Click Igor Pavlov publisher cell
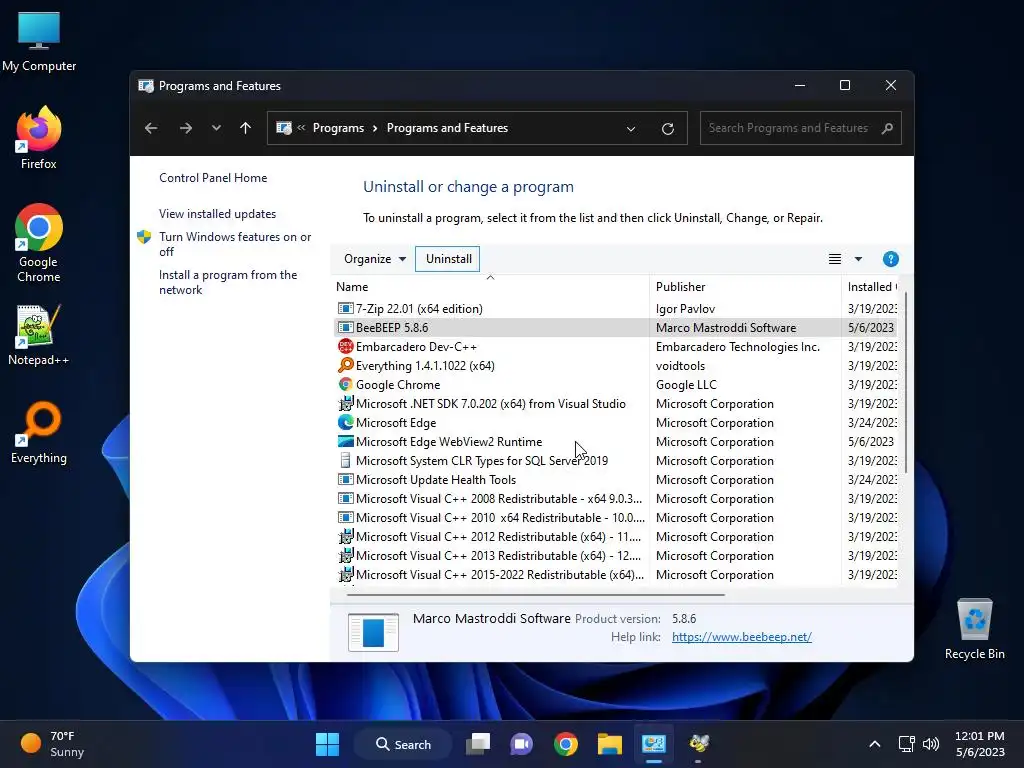This screenshot has height=768, width=1024. click(x=685, y=308)
